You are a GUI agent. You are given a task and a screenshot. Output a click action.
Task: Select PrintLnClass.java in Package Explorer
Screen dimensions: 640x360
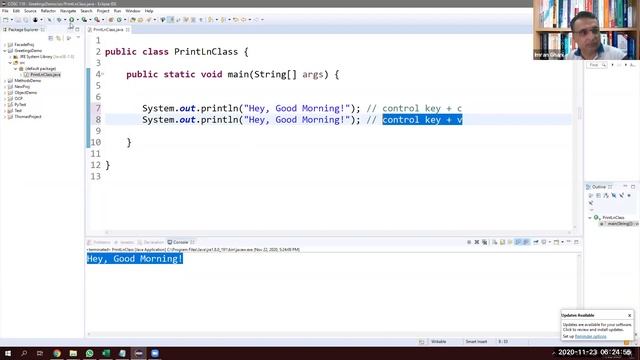45,75
